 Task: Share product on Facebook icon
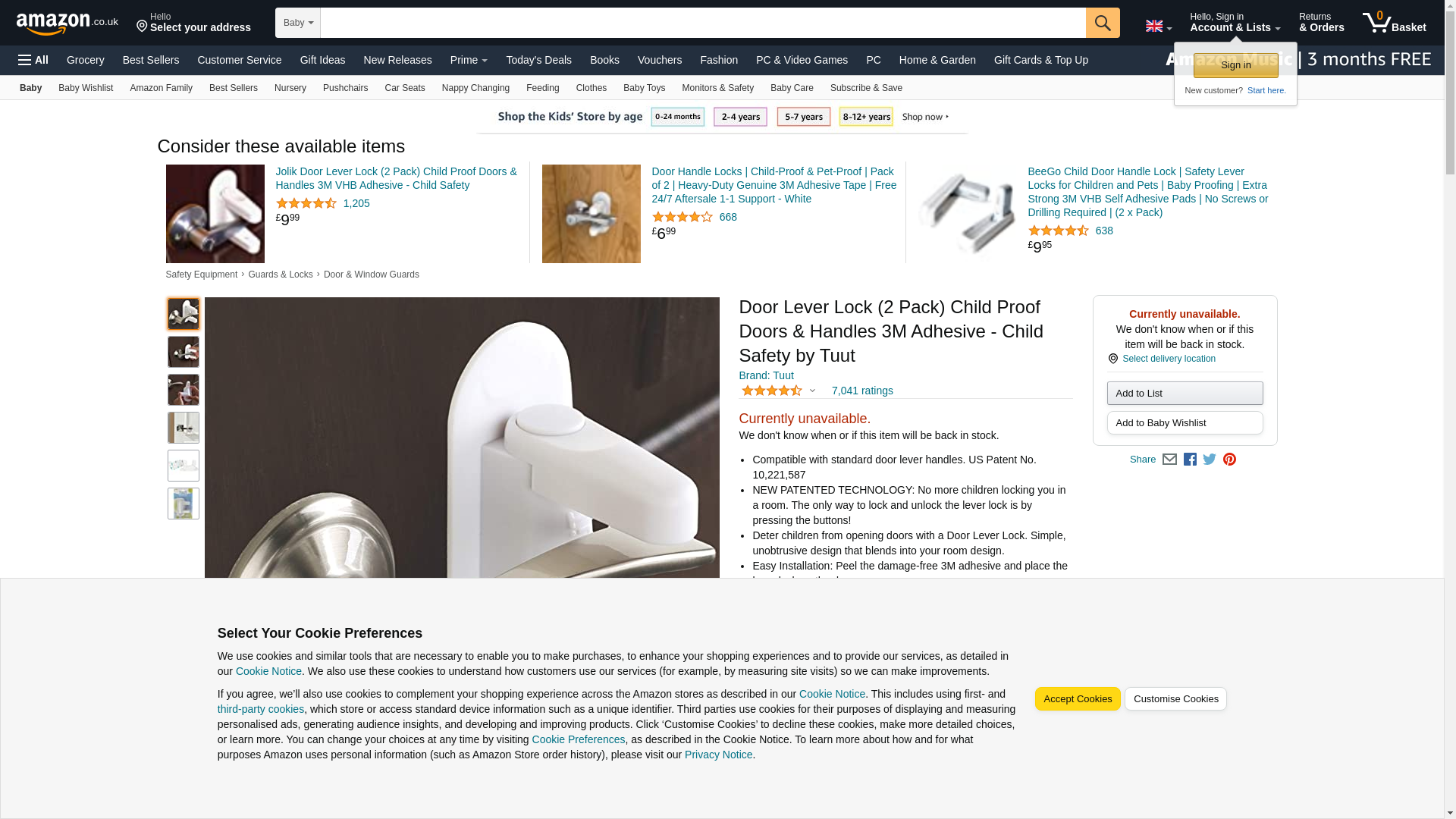tap(1190, 460)
